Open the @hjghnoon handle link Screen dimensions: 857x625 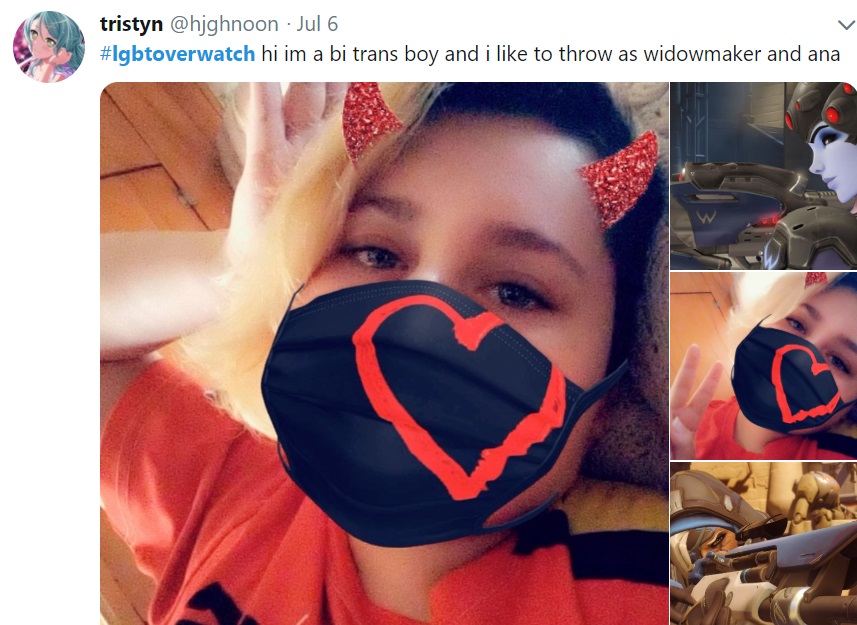pyautogui.click(x=224, y=25)
